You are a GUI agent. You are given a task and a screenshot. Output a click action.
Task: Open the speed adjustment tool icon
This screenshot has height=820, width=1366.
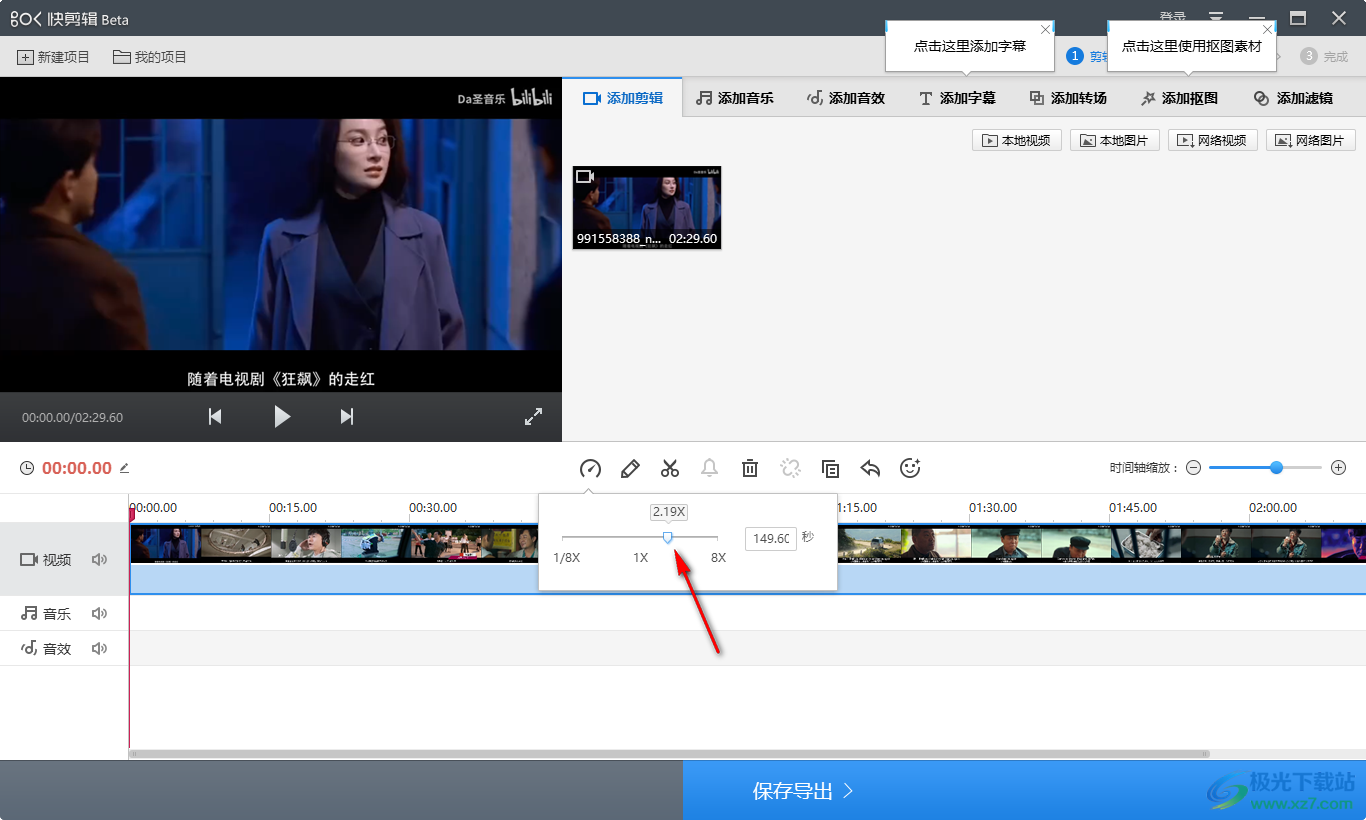click(590, 468)
